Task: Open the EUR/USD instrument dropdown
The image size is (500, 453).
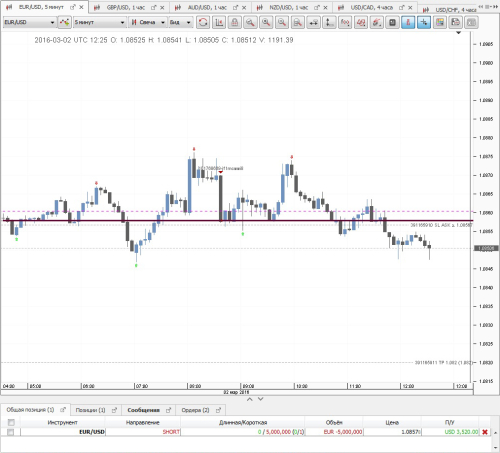Action: [29, 22]
